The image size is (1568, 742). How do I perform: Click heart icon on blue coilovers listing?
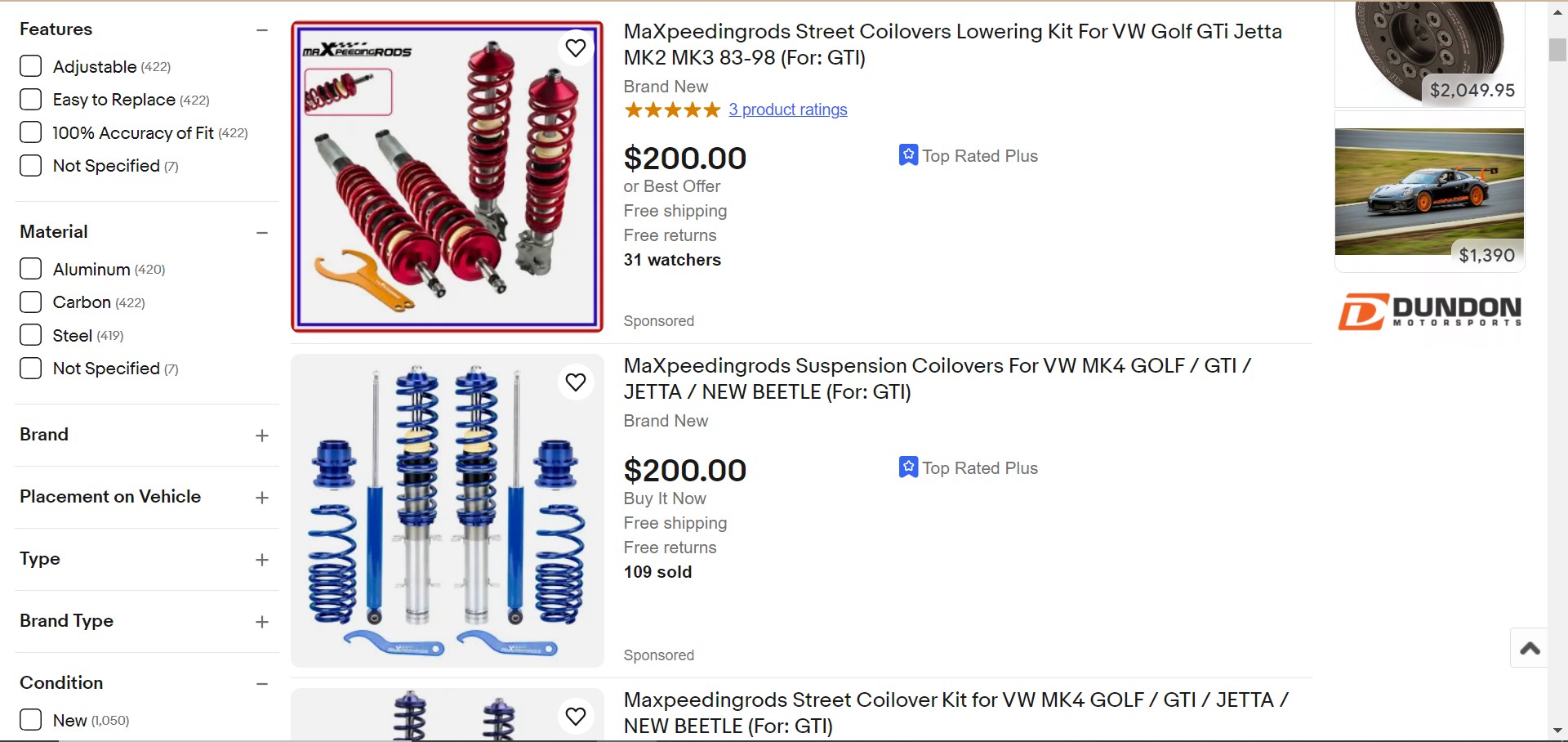pyautogui.click(x=576, y=382)
